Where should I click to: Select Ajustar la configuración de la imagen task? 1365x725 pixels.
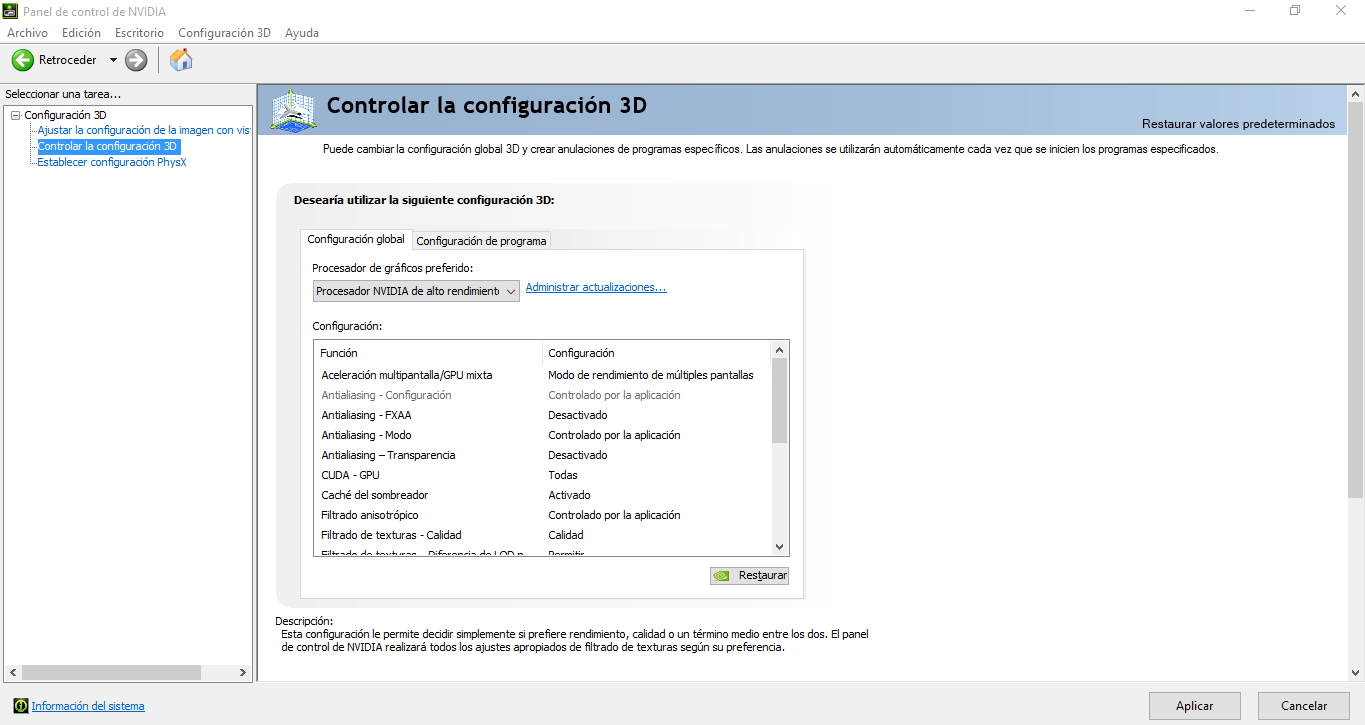click(143, 130)
